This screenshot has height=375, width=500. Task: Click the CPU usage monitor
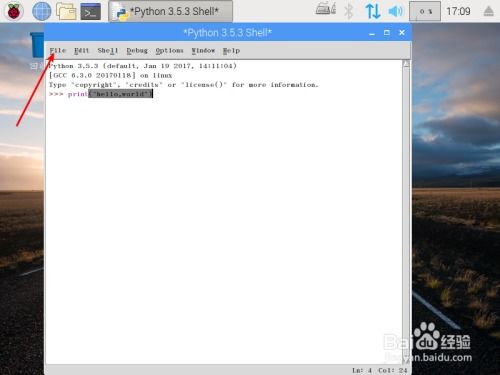425,11
